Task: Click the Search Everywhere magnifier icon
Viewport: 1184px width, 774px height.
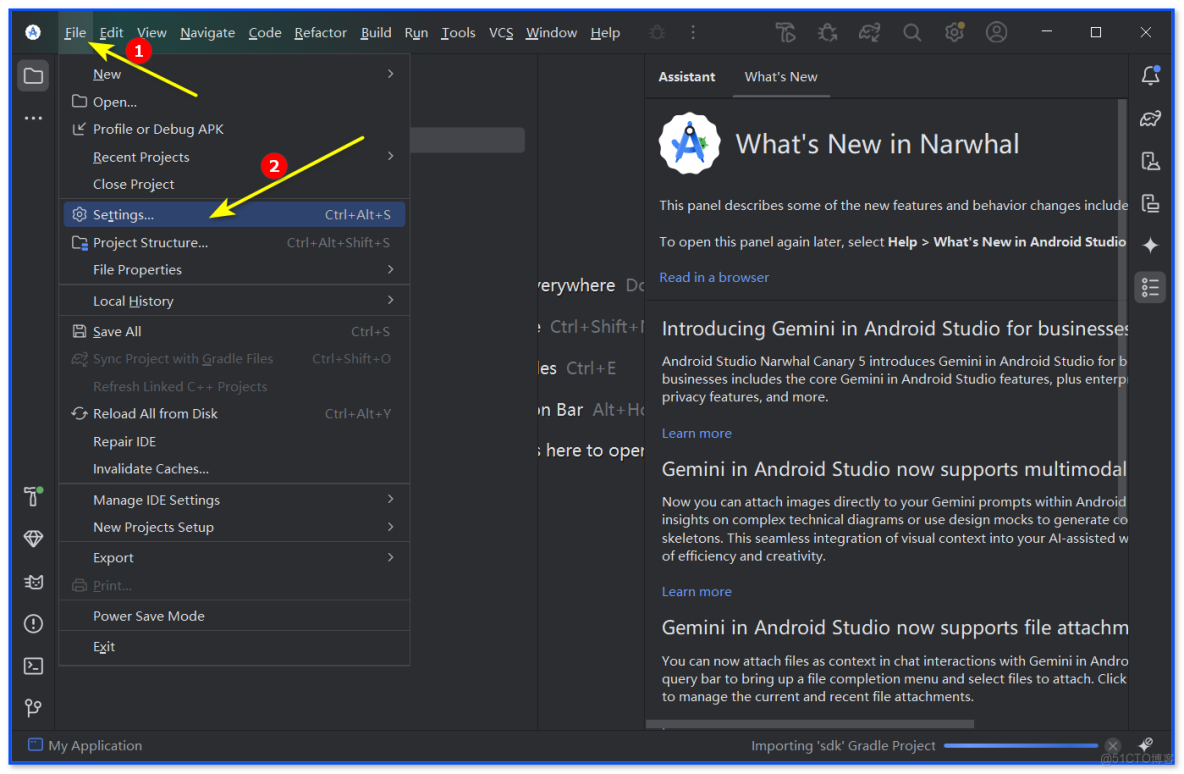Action: (912, 32)
